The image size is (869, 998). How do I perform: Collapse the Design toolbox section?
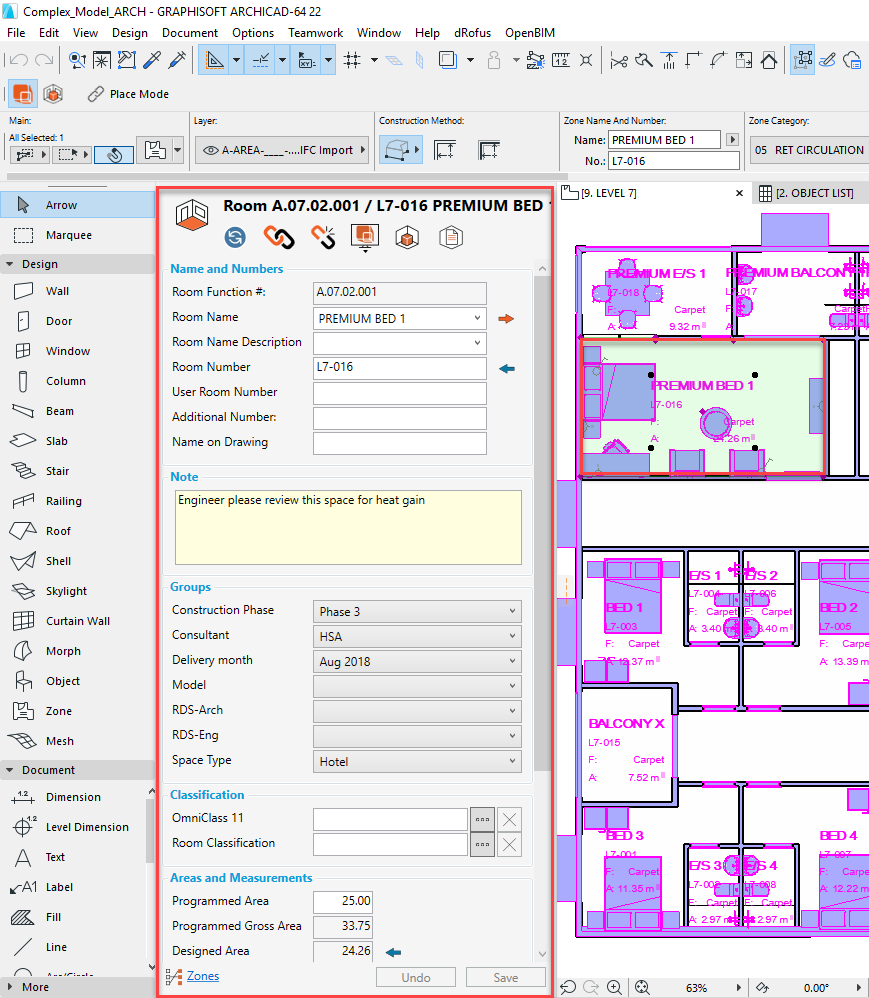pyautogui.click(x=10, y=264)
